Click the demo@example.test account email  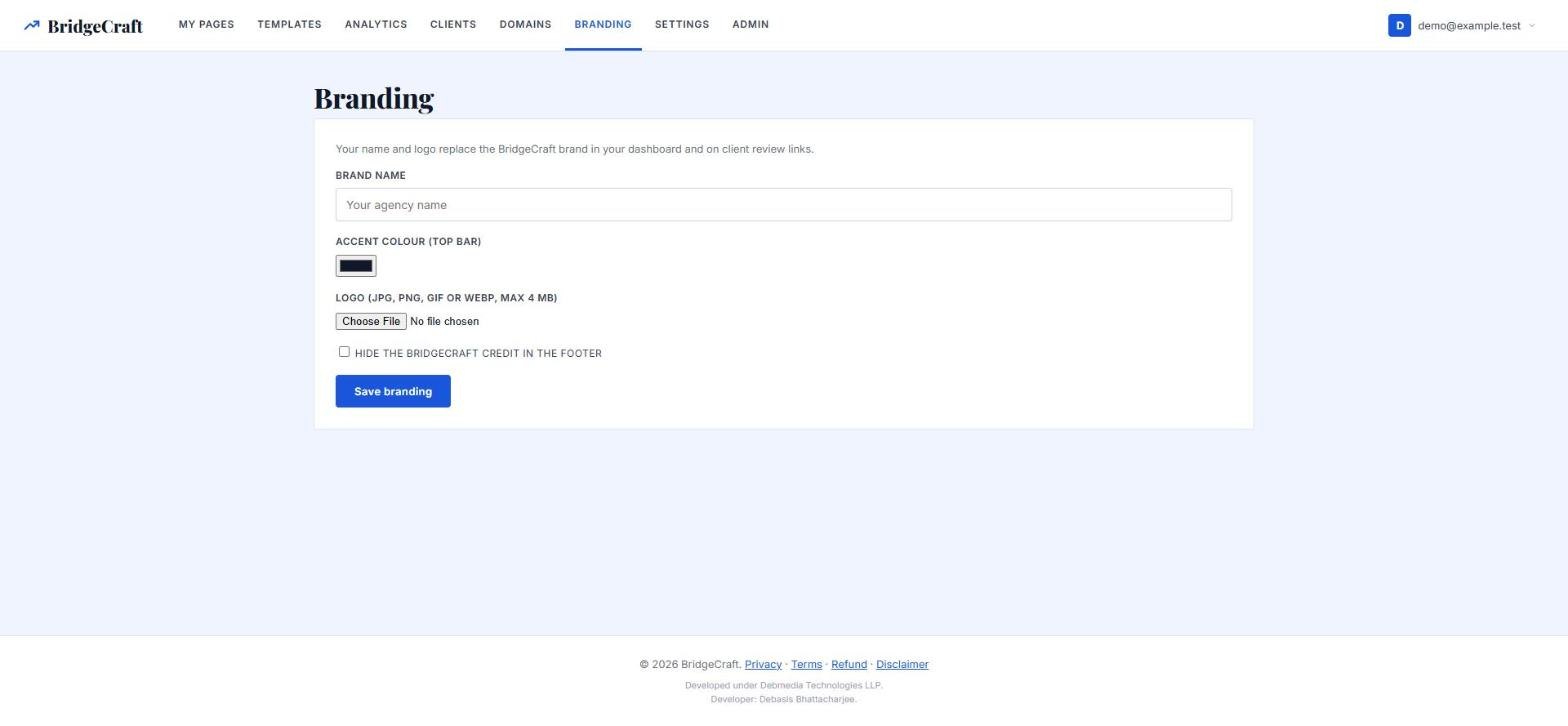click(x=1469, y=26)
